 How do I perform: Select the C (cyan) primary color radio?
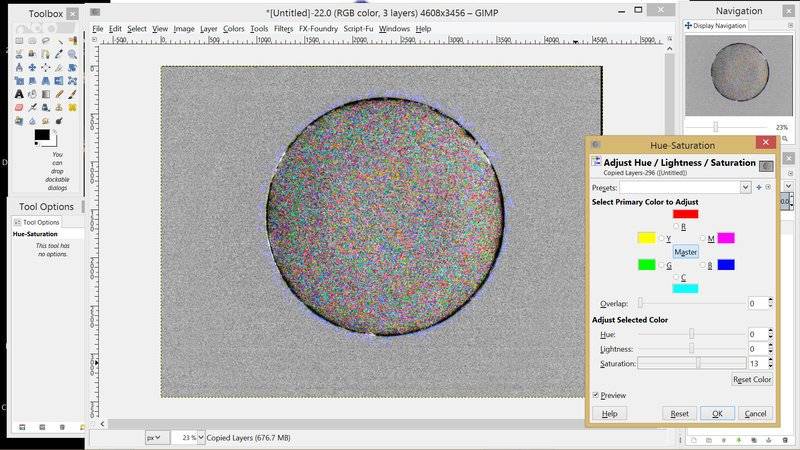coord(677,277)
